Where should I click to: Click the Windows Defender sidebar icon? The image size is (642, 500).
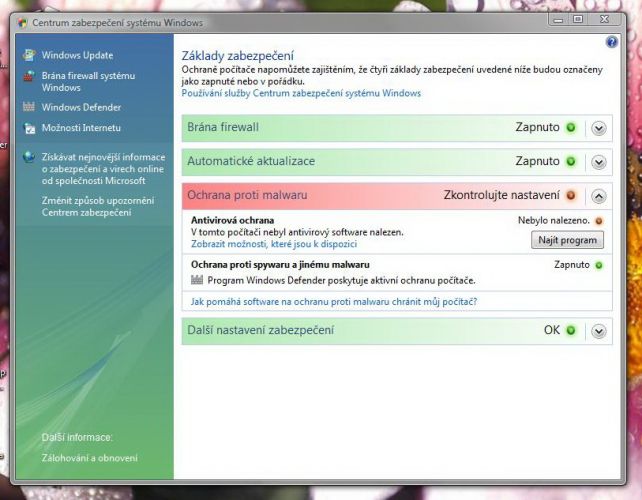tap(29, 107)
